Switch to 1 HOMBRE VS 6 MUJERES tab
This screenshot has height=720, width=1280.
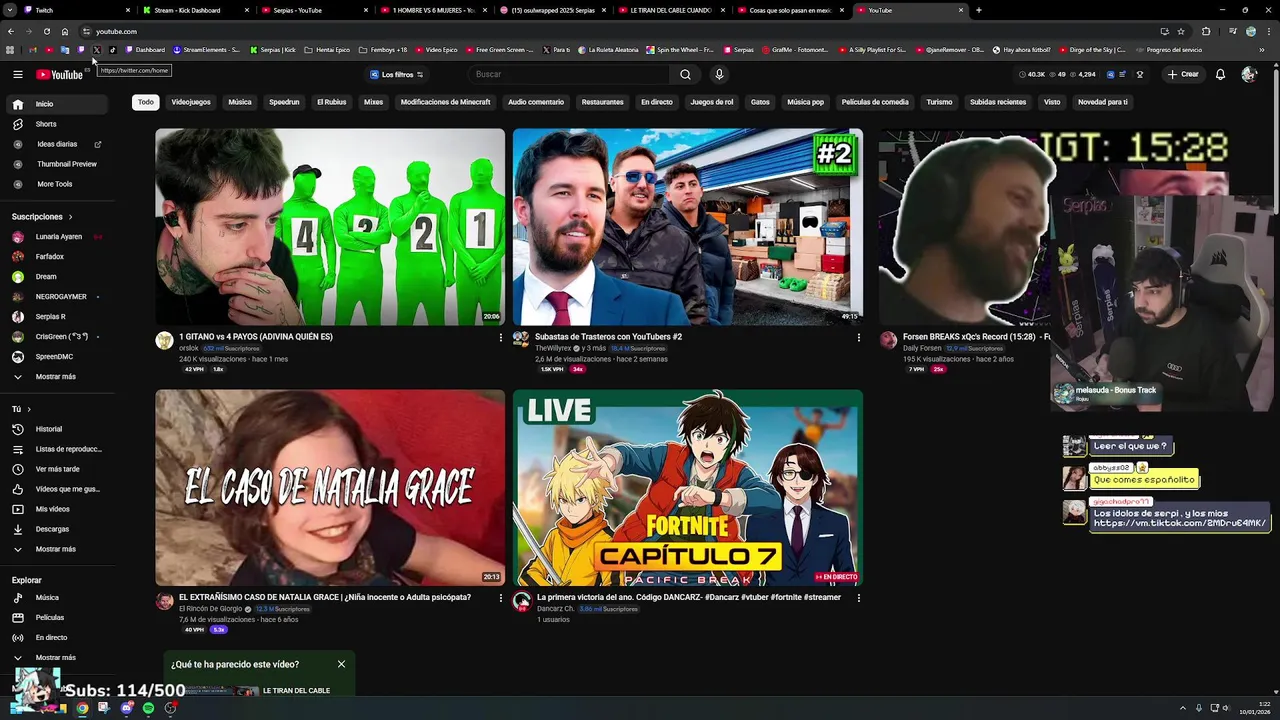point(434,10)
